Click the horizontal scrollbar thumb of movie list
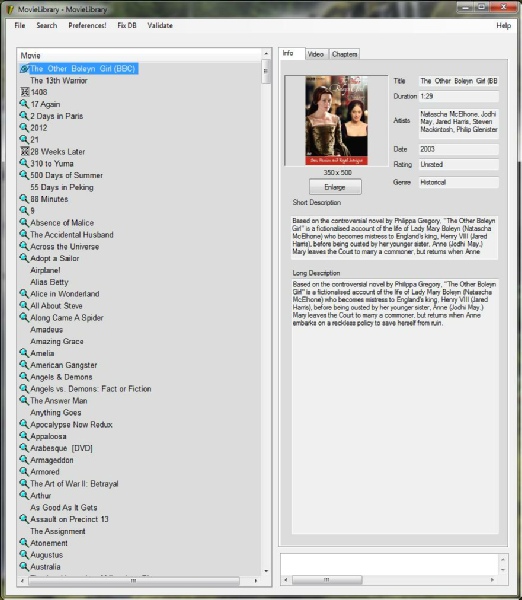 pyautogui.click(x=134, y=581)
